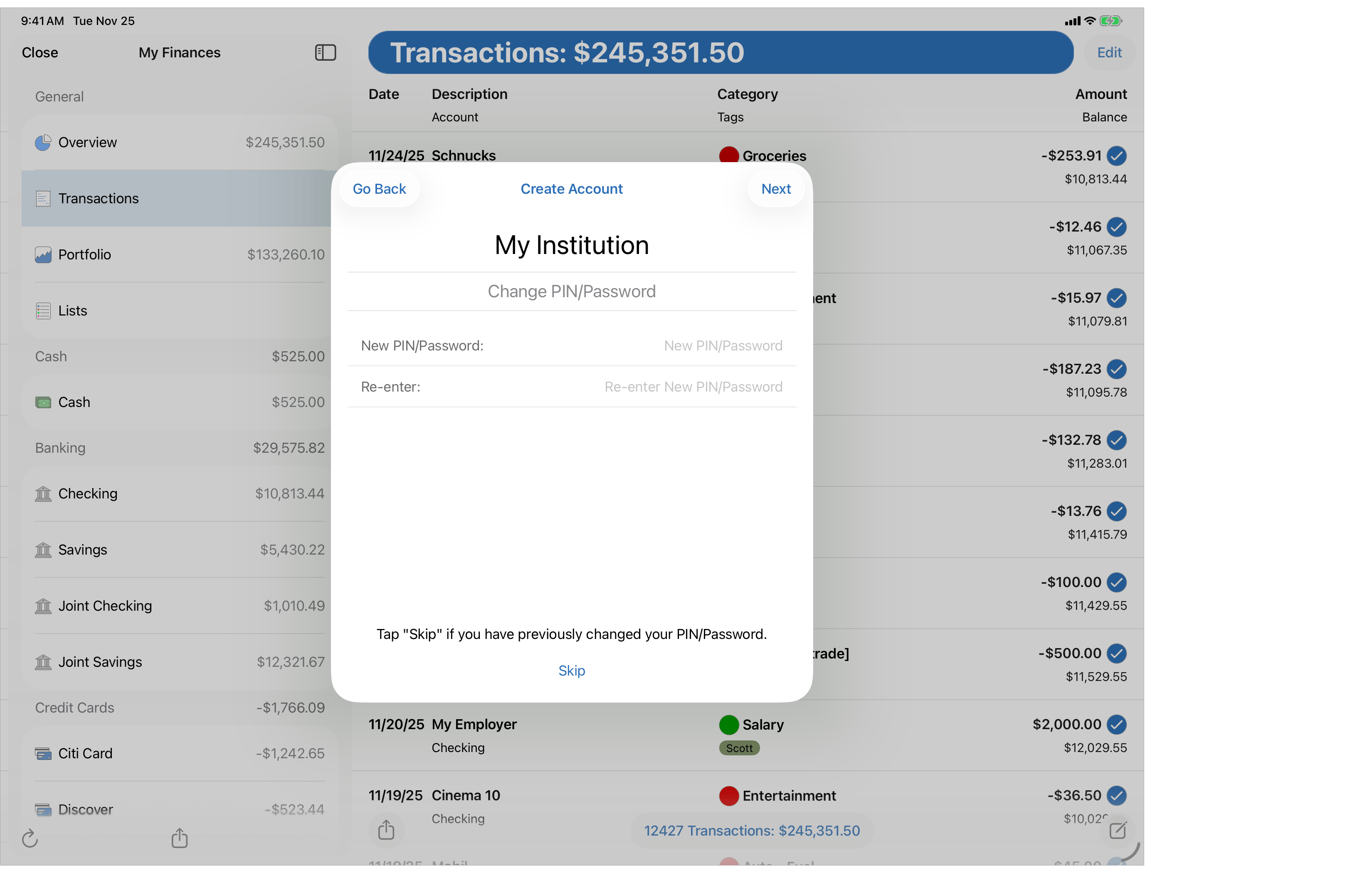Click the compose new transaction icon

[1117, 830]
